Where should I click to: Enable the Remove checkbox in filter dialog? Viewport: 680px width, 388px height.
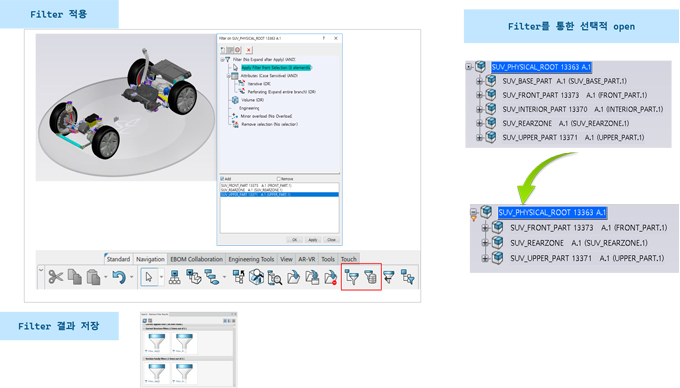tap(279, 179)
